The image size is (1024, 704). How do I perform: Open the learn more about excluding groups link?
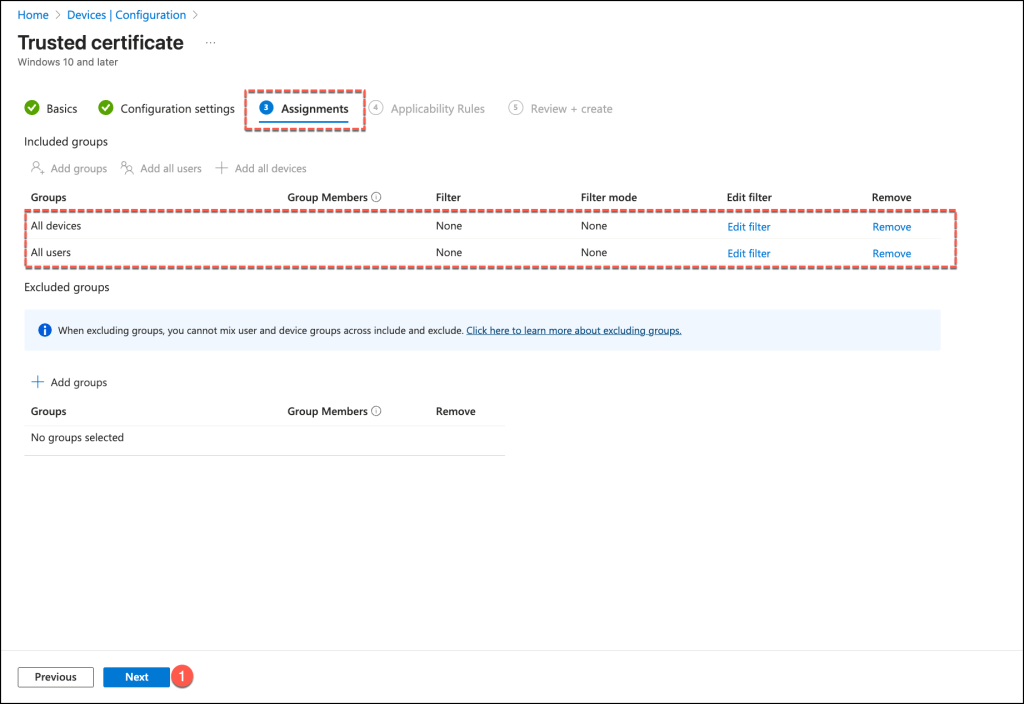573,330
